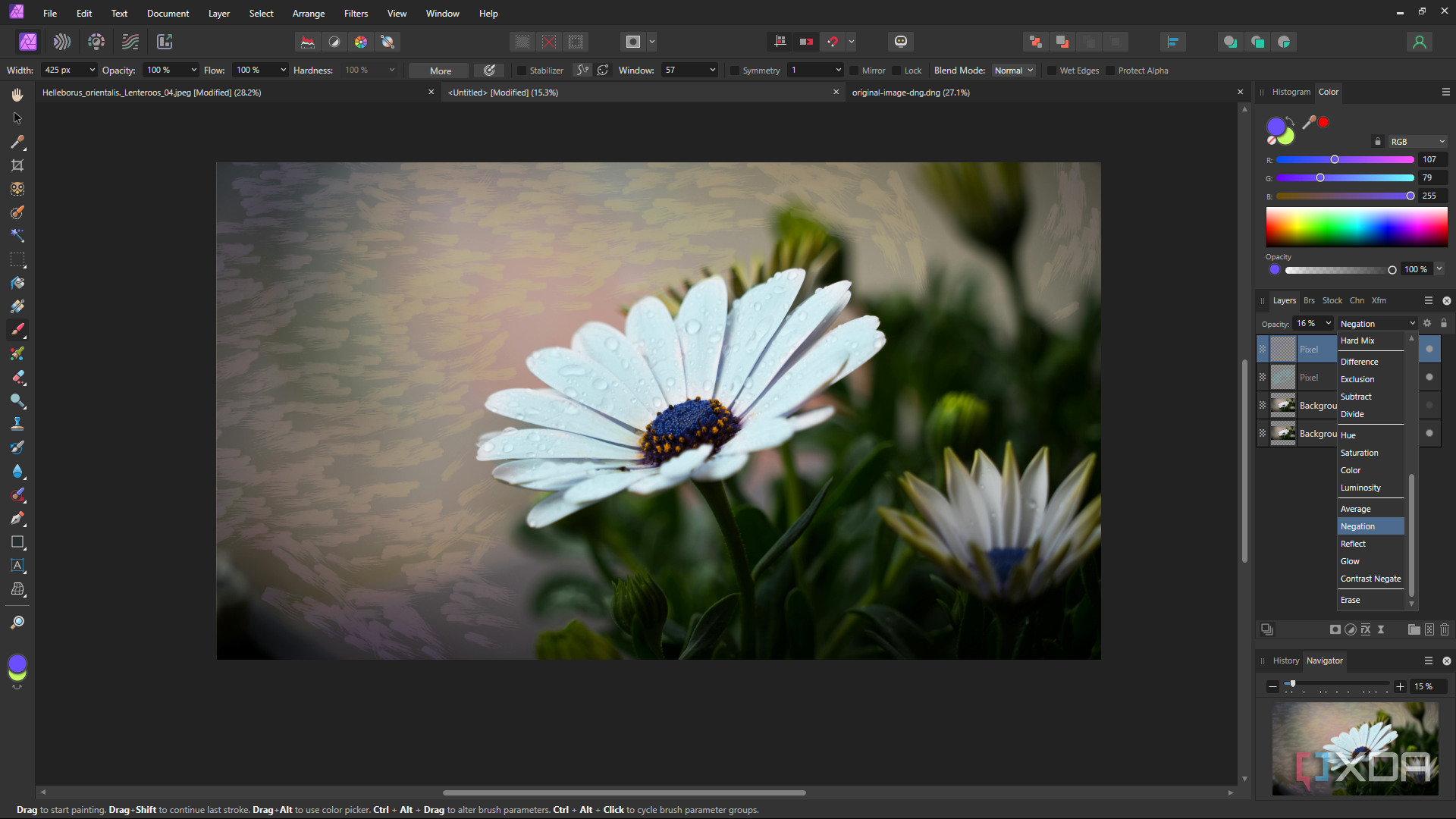1456x819 pixels.
Task: Select the Clone Brush stamp tool
Action: 17,424
